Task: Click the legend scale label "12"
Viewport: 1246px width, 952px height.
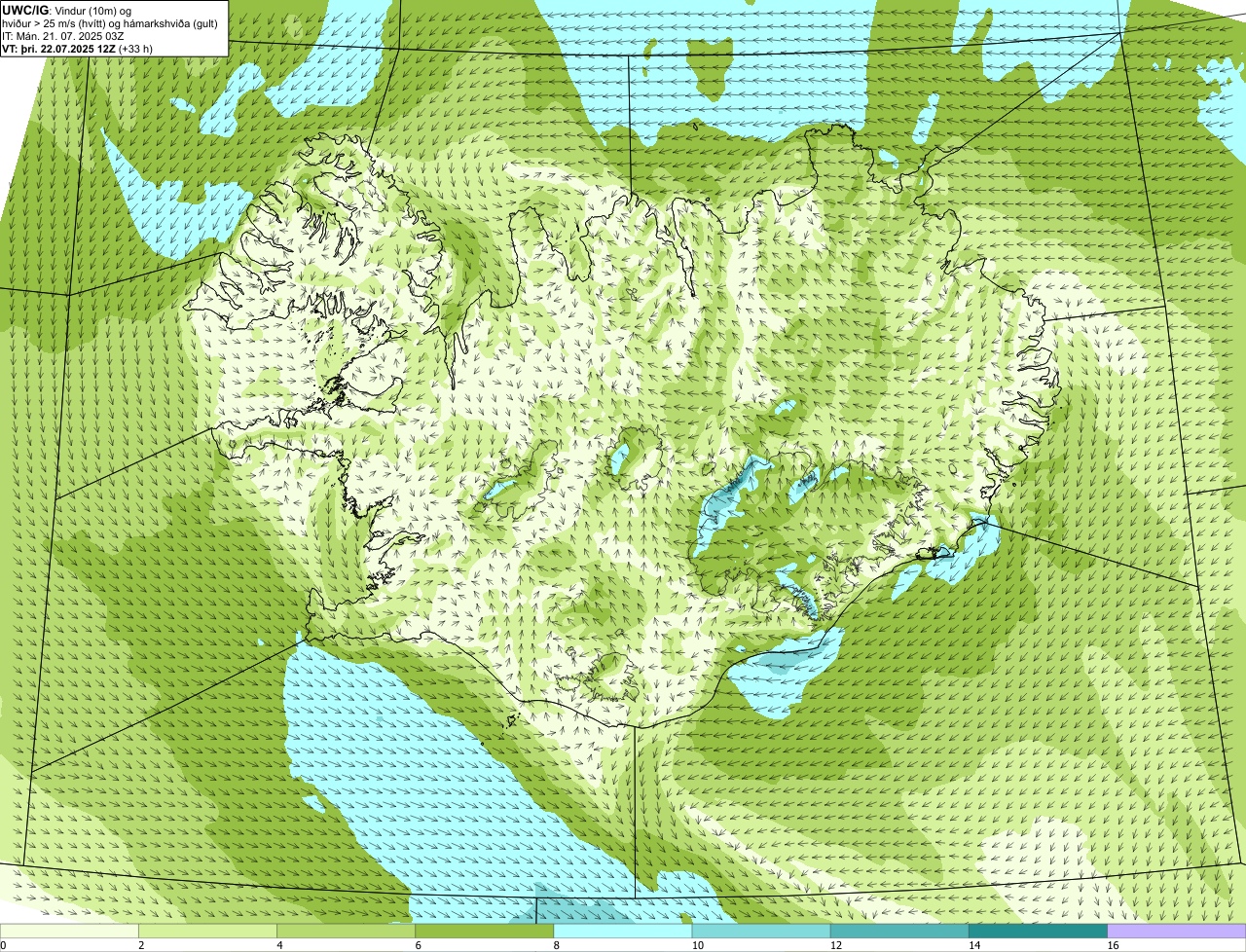Action: point(835,945)
